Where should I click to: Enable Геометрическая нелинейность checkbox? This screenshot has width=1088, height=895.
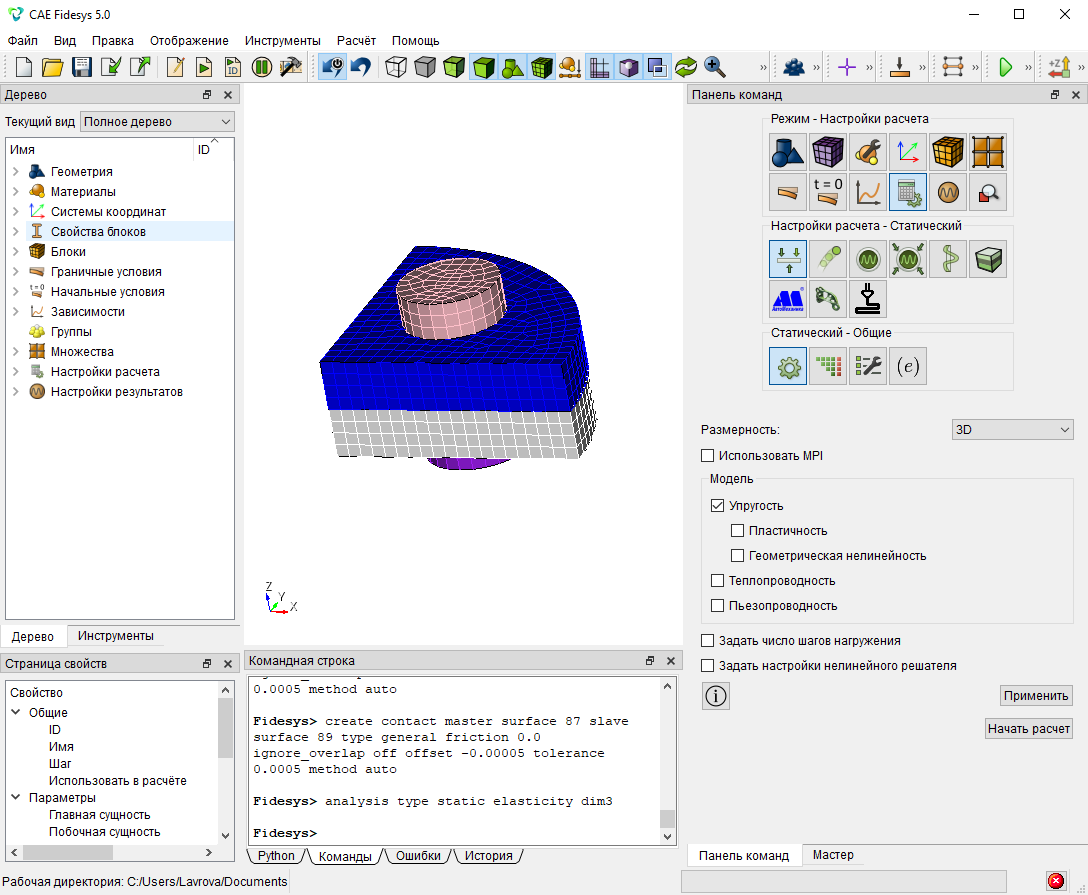(738, 556)
